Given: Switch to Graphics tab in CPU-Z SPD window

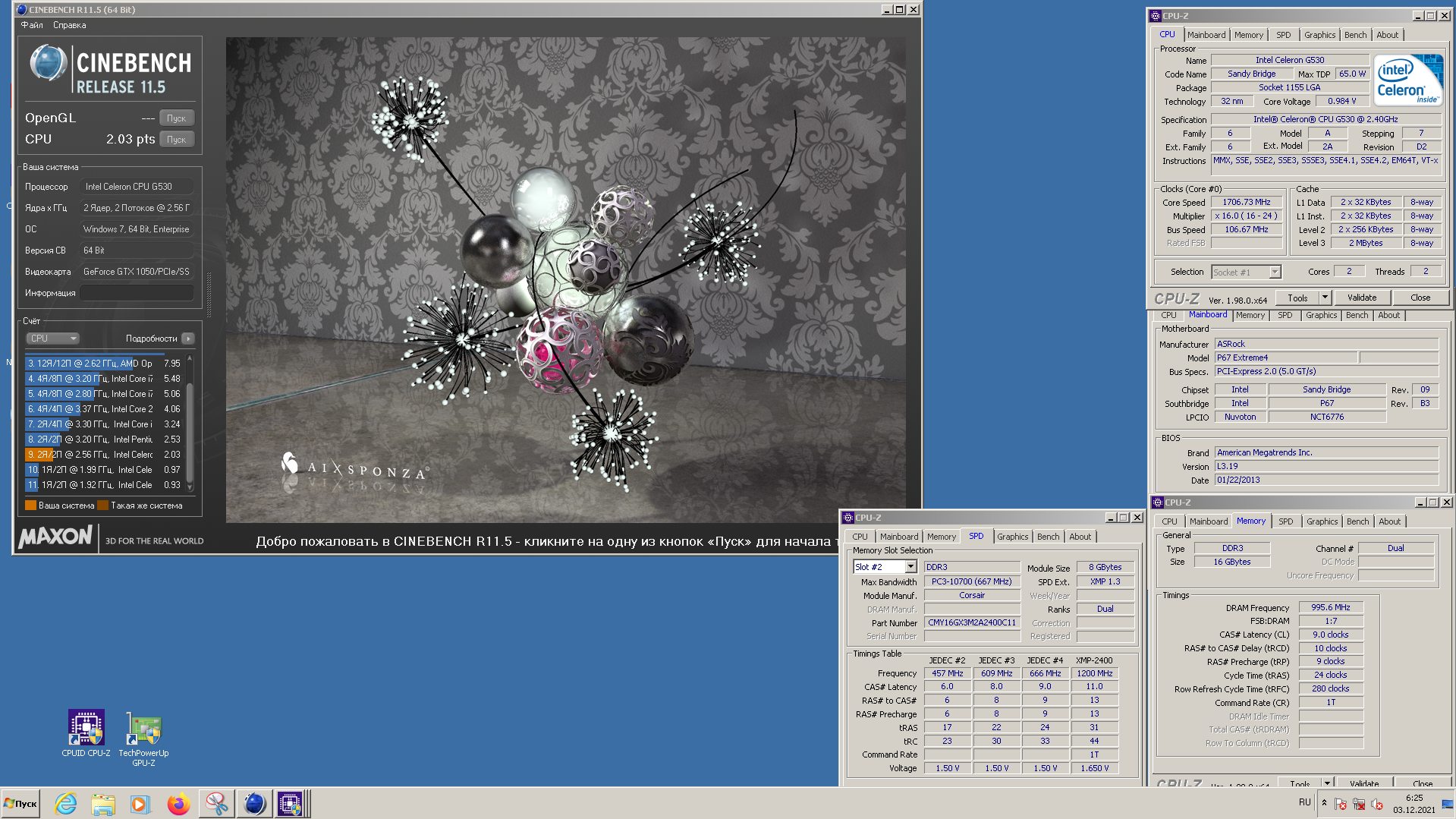Looking at the screenshot, I should pos(1013,537).
